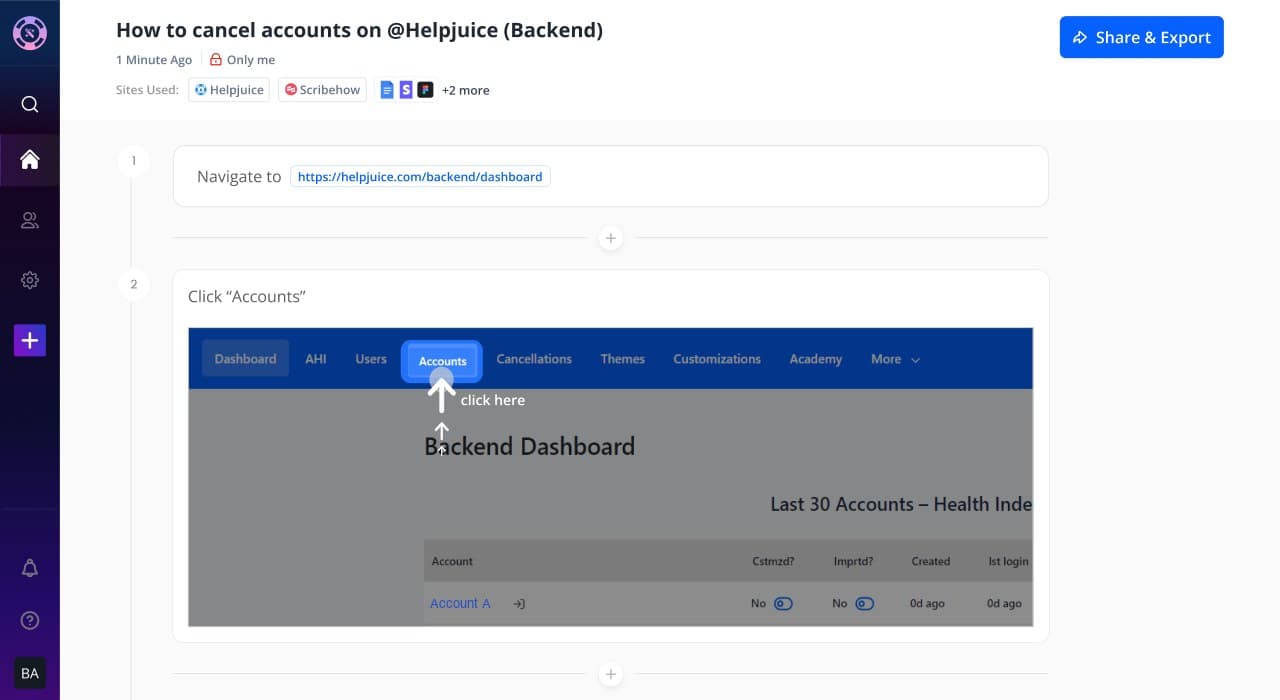Screen dimensions: 1280x700
Task: Click the Scribe logo in the sidebar
Action: coord(30,33)
